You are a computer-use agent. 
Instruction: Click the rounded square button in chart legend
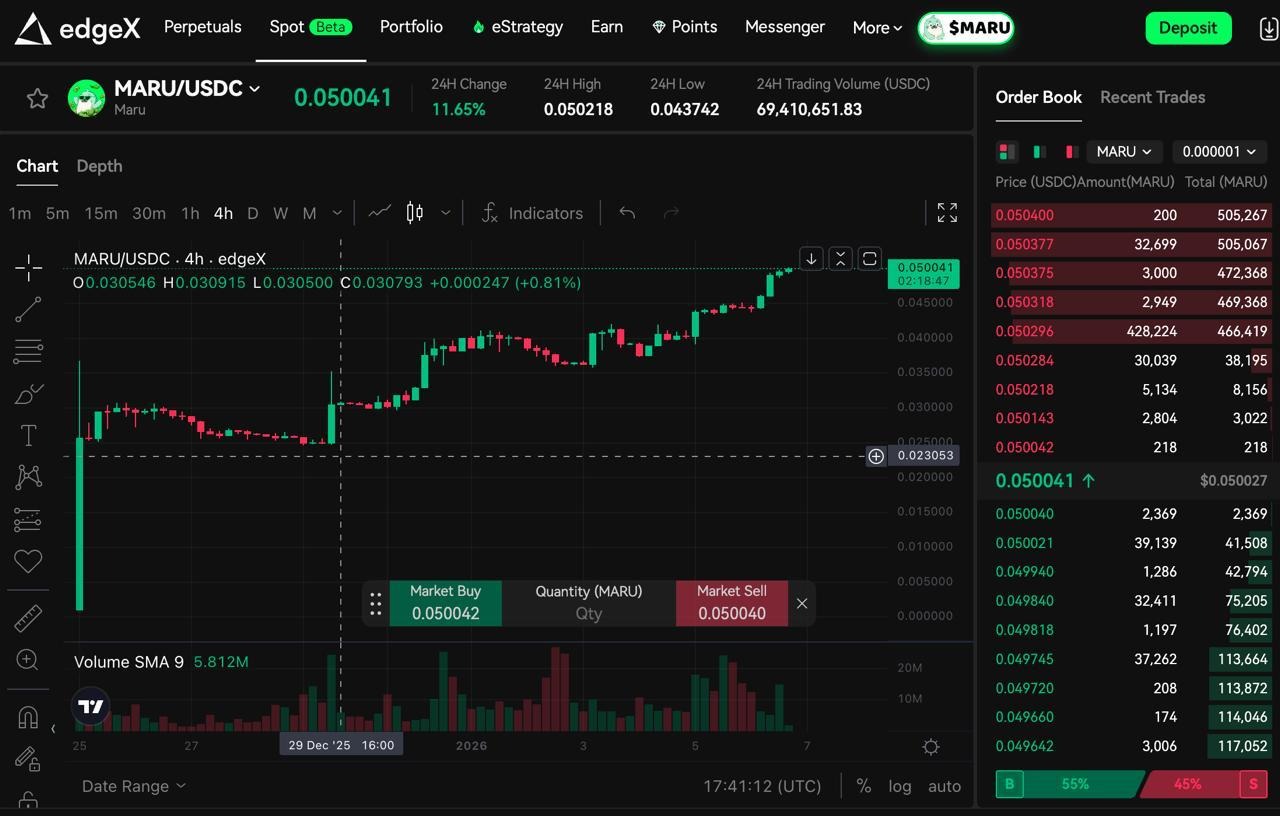[x=869, y=259]
